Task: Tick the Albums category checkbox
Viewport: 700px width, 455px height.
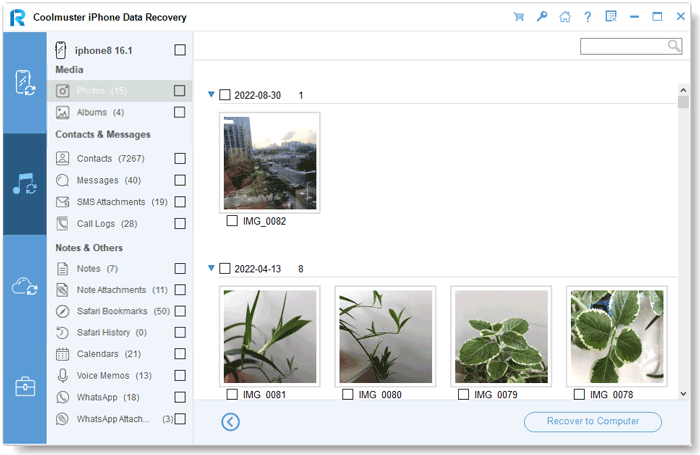Action: point(179,112)
